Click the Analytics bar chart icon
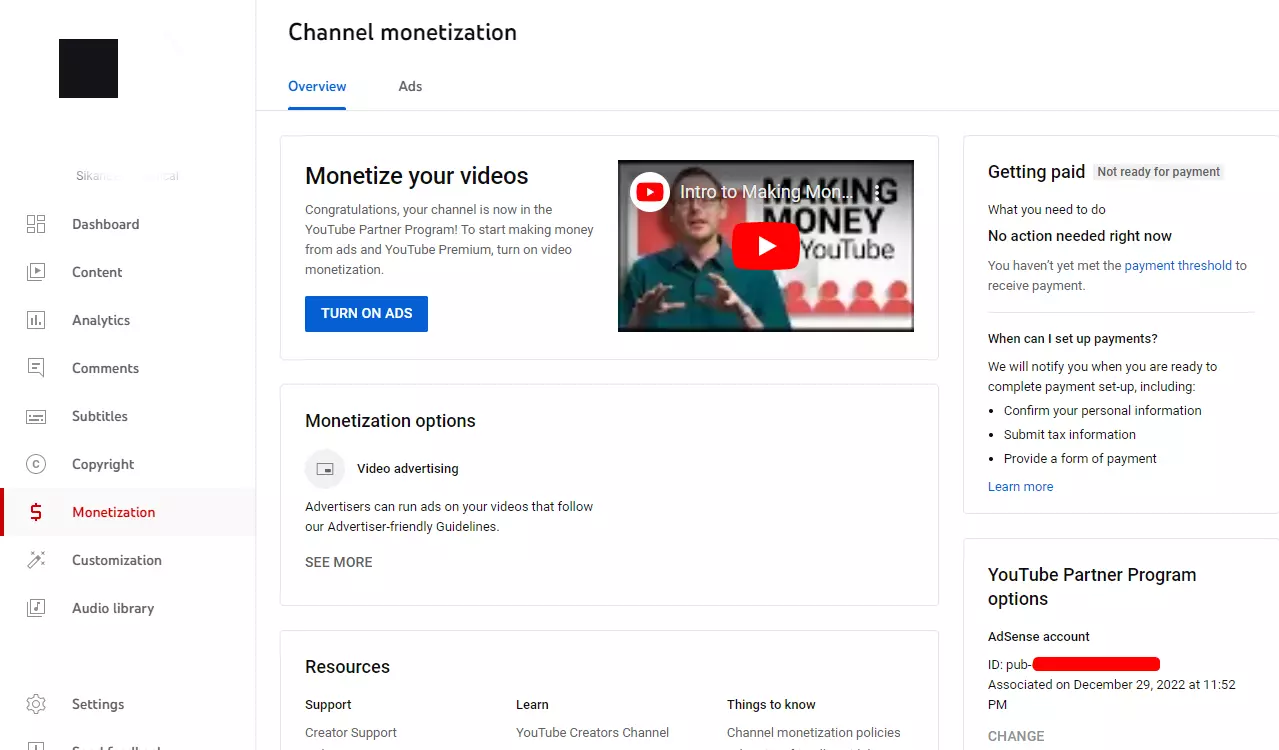The height and width of the screenshot is (750, 1279). (36, 320)
